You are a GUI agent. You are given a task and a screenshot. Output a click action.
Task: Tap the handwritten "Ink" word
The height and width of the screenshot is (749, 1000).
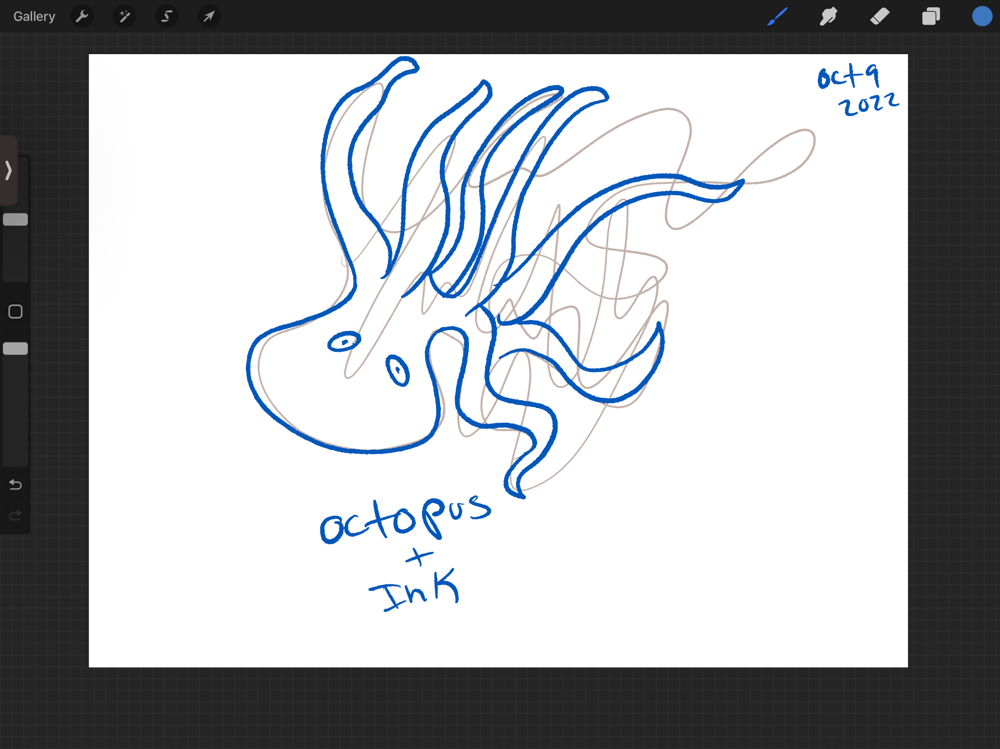(x=415, y=592)
